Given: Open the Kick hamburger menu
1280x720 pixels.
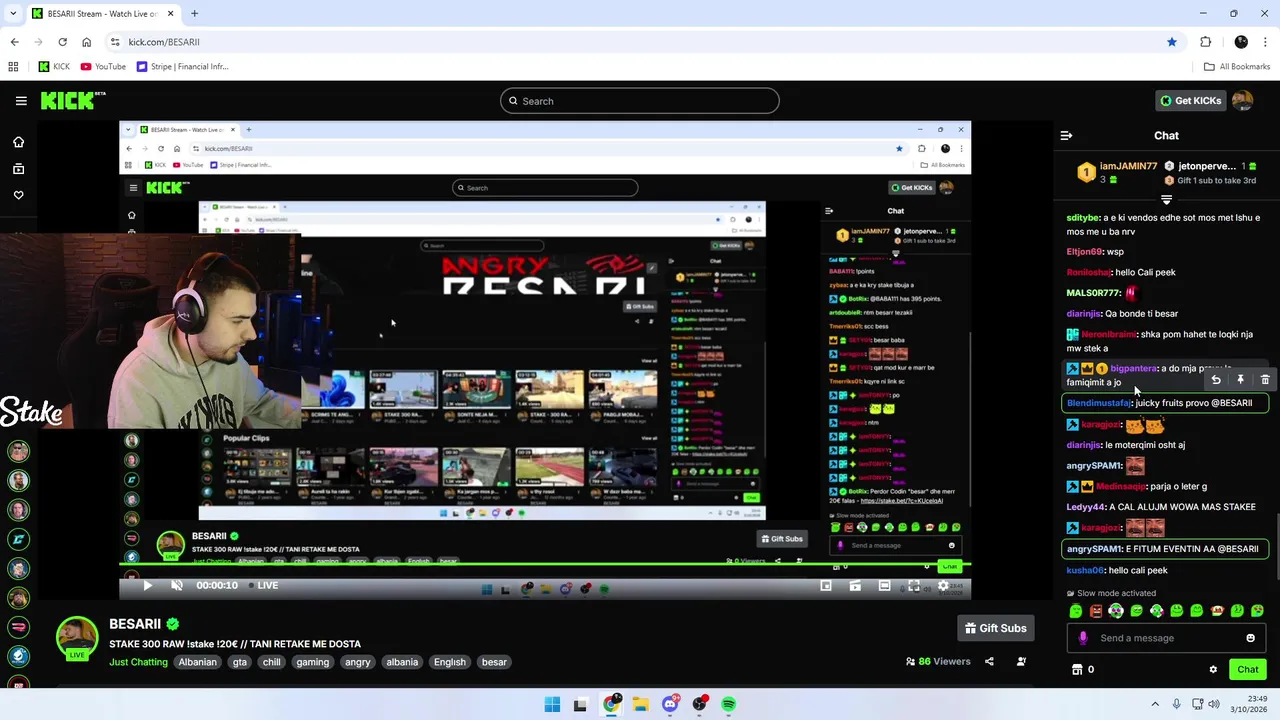Looking at the screenshot, I should tap(21, 101).
